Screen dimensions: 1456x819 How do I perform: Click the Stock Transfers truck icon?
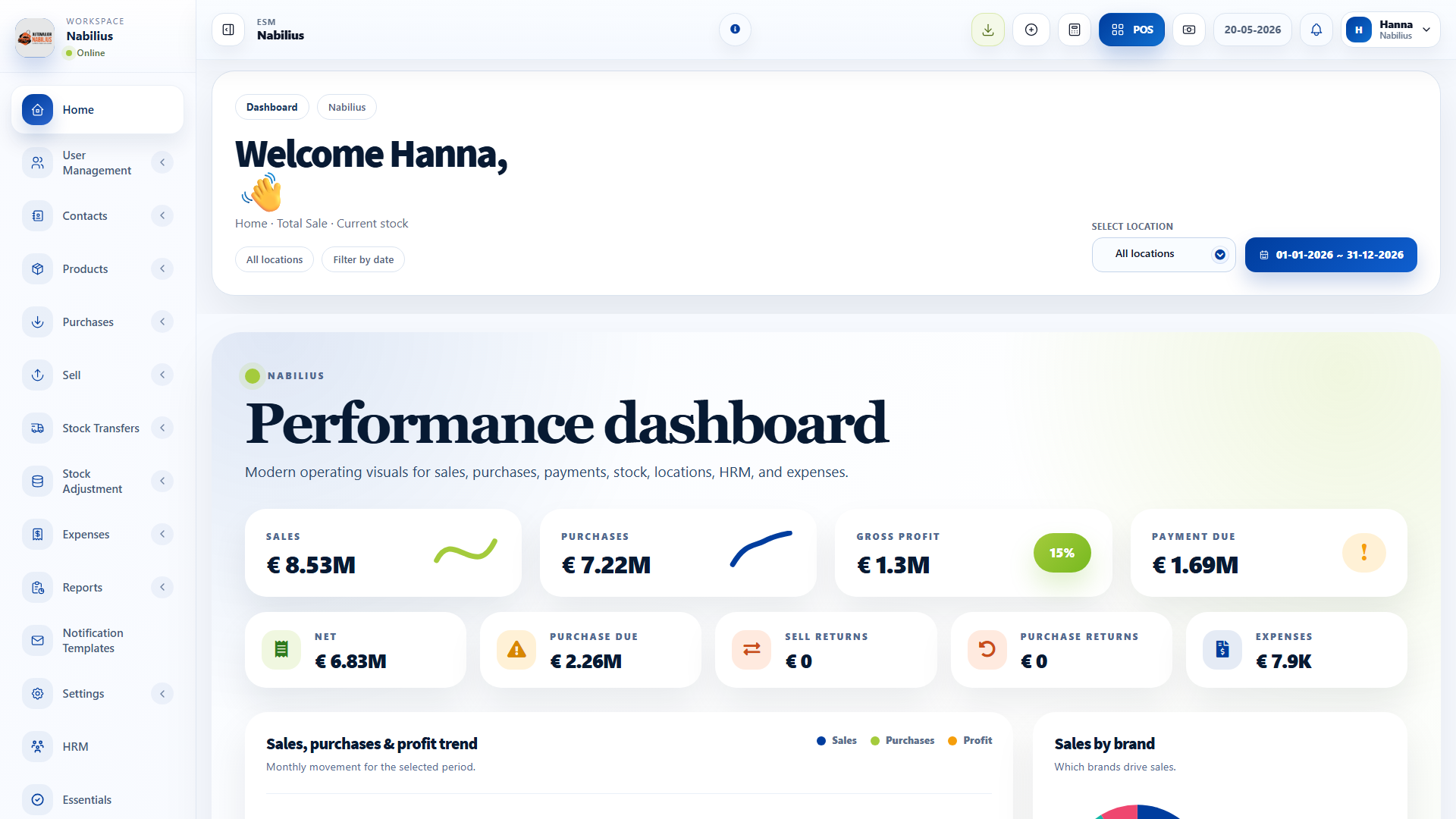[x=38, y=428]
